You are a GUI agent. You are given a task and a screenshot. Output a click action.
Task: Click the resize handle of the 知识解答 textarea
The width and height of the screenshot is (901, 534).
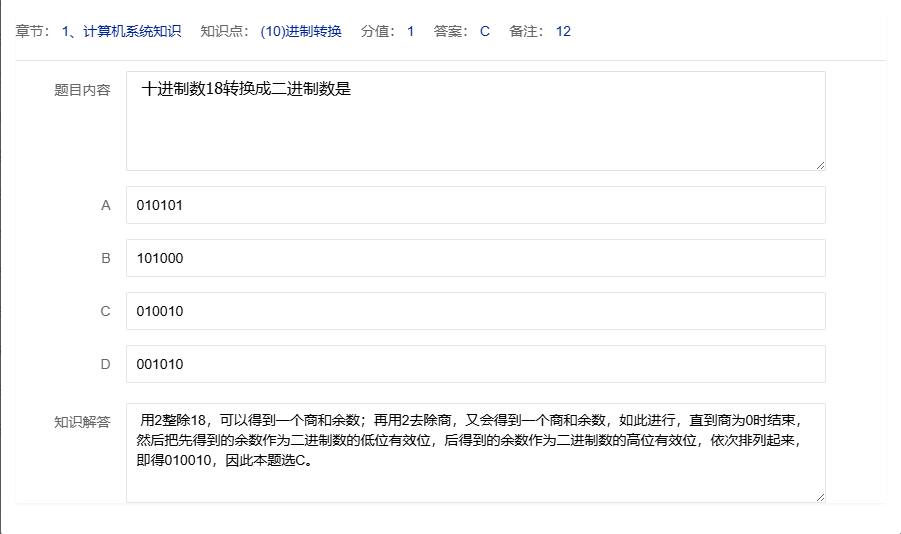[819, 496]
